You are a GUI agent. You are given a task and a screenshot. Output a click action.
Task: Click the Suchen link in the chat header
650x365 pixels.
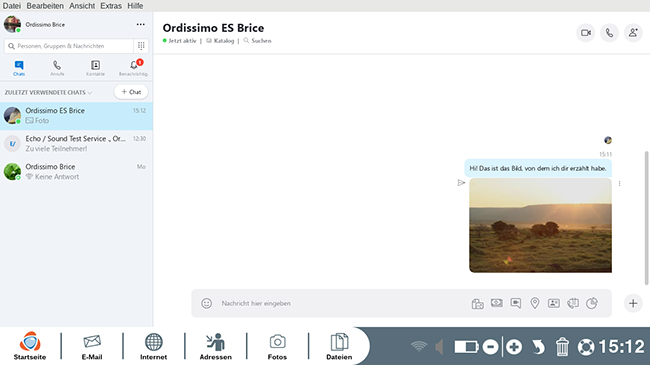257,41
